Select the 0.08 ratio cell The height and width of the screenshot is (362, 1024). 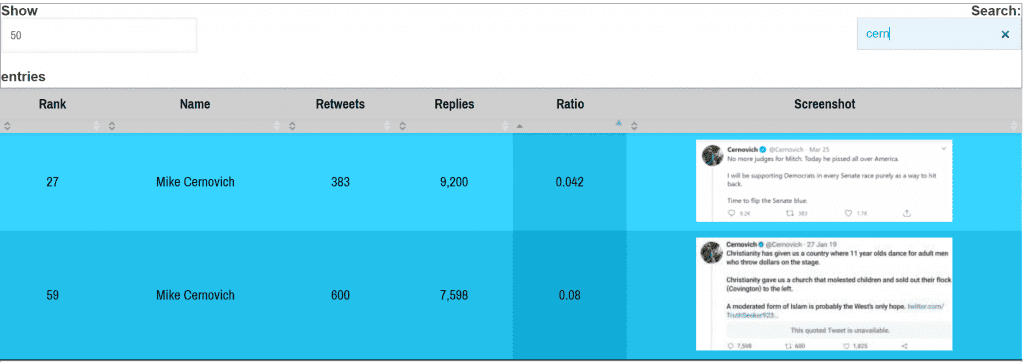pos(569,295)
